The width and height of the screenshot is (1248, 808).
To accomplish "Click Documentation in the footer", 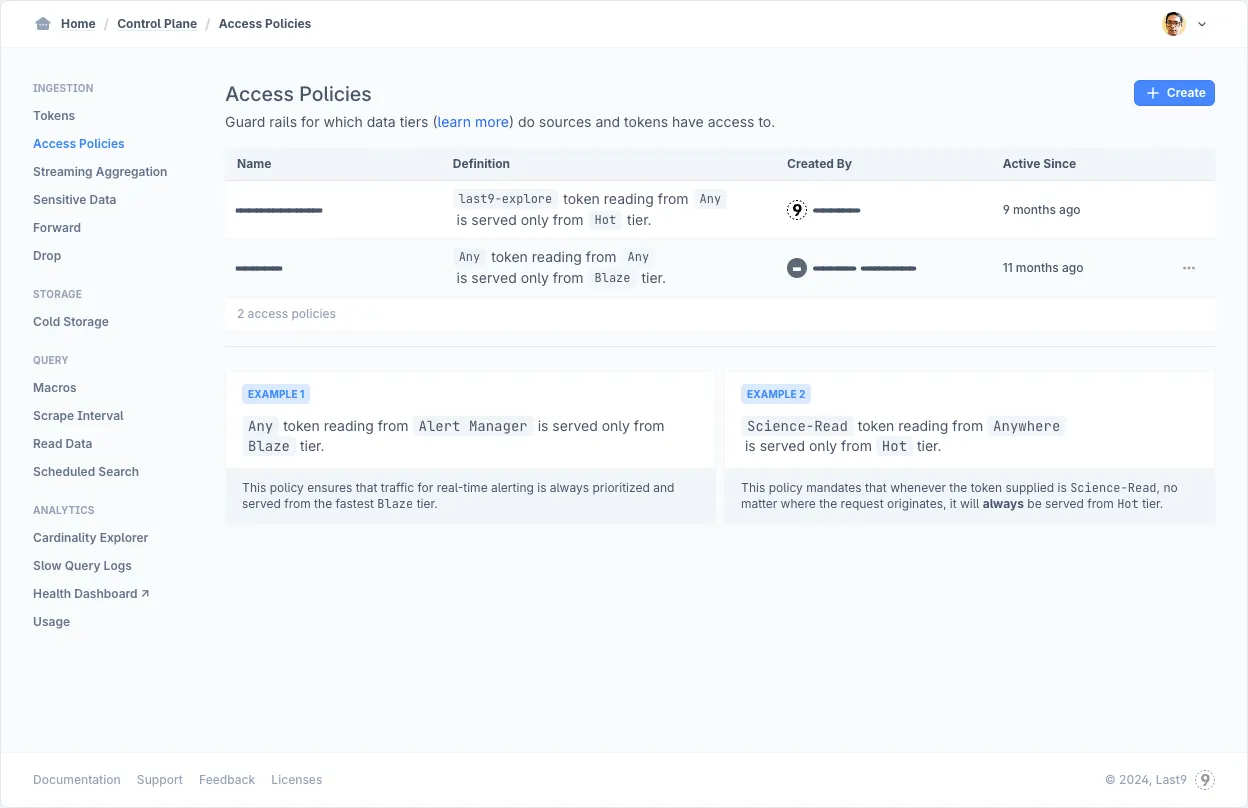I will pos(77,780).
